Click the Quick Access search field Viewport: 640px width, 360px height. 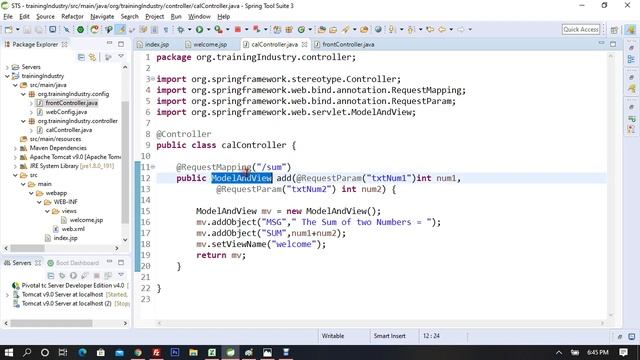[x=581, y=29]
